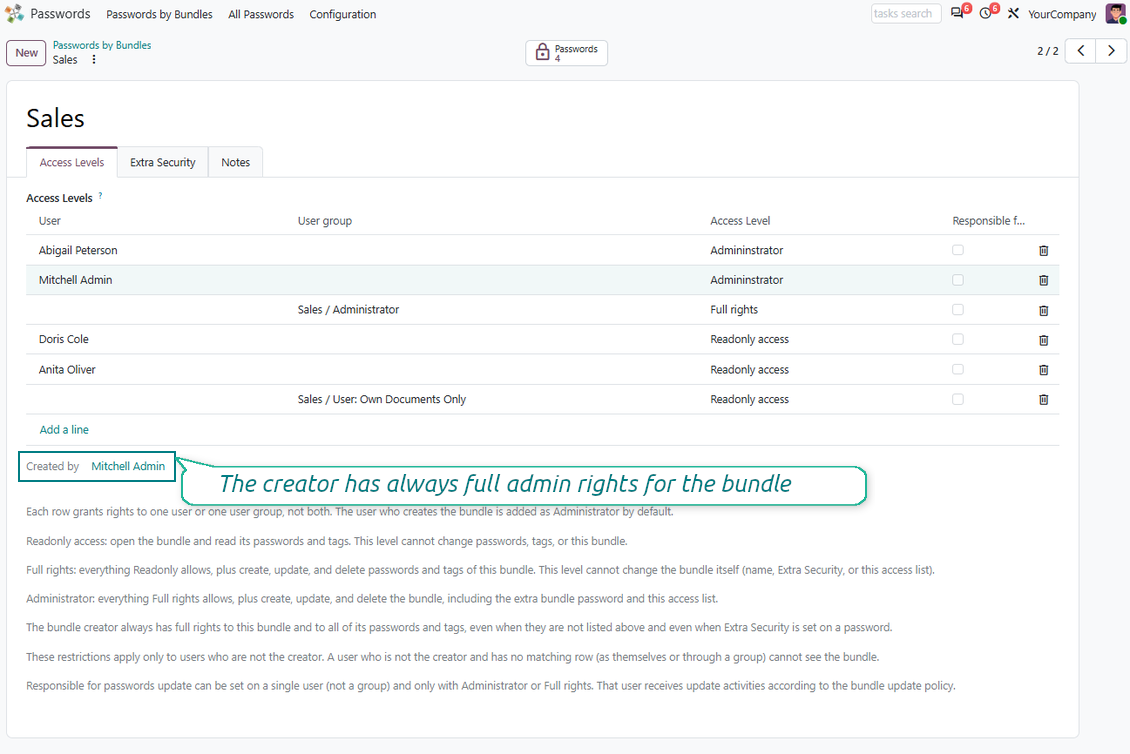
Task: Show the Access Levels help tooltip
Action: click(x=100, y=195)
